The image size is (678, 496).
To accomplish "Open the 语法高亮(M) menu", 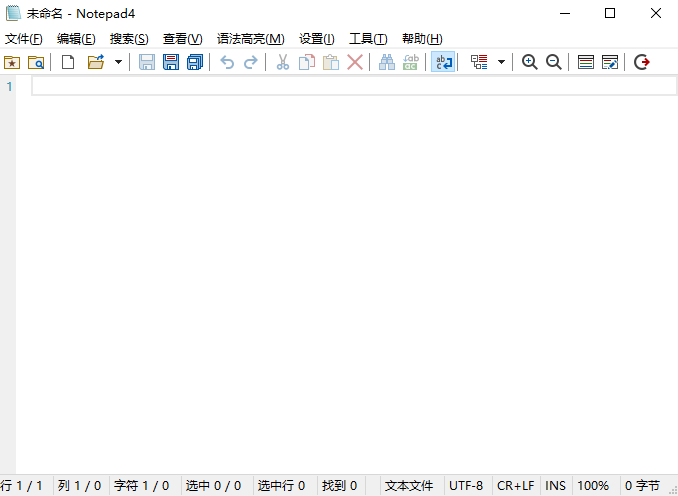I will (251, 39).
